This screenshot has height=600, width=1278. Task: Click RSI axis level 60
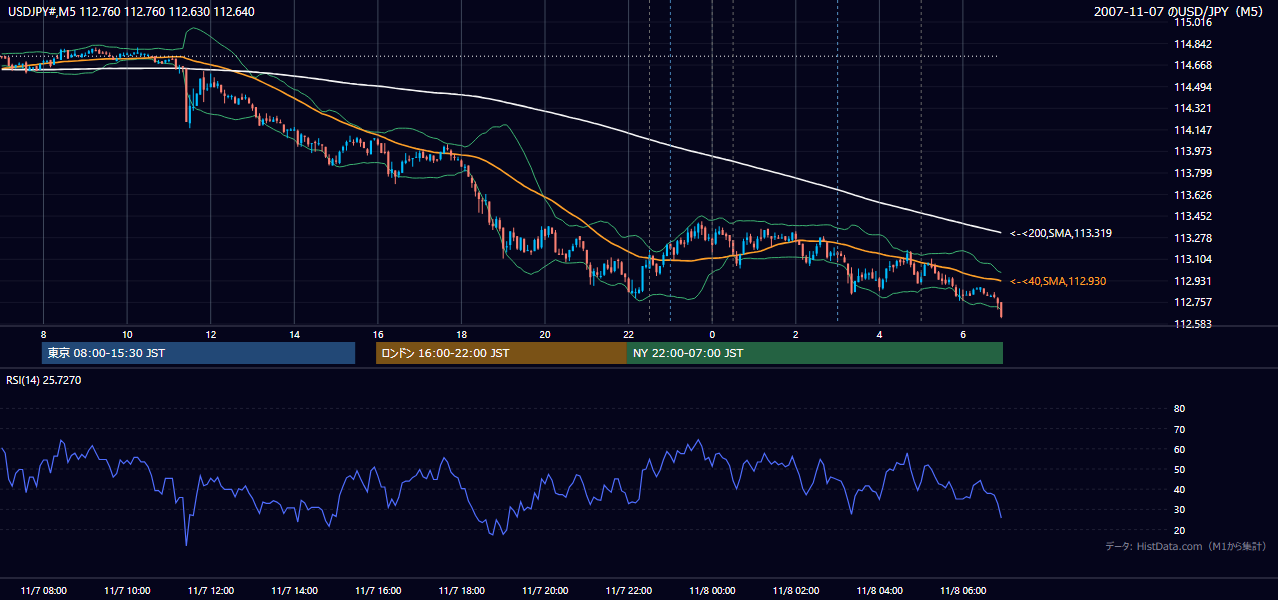click(x=1179, y=449)
